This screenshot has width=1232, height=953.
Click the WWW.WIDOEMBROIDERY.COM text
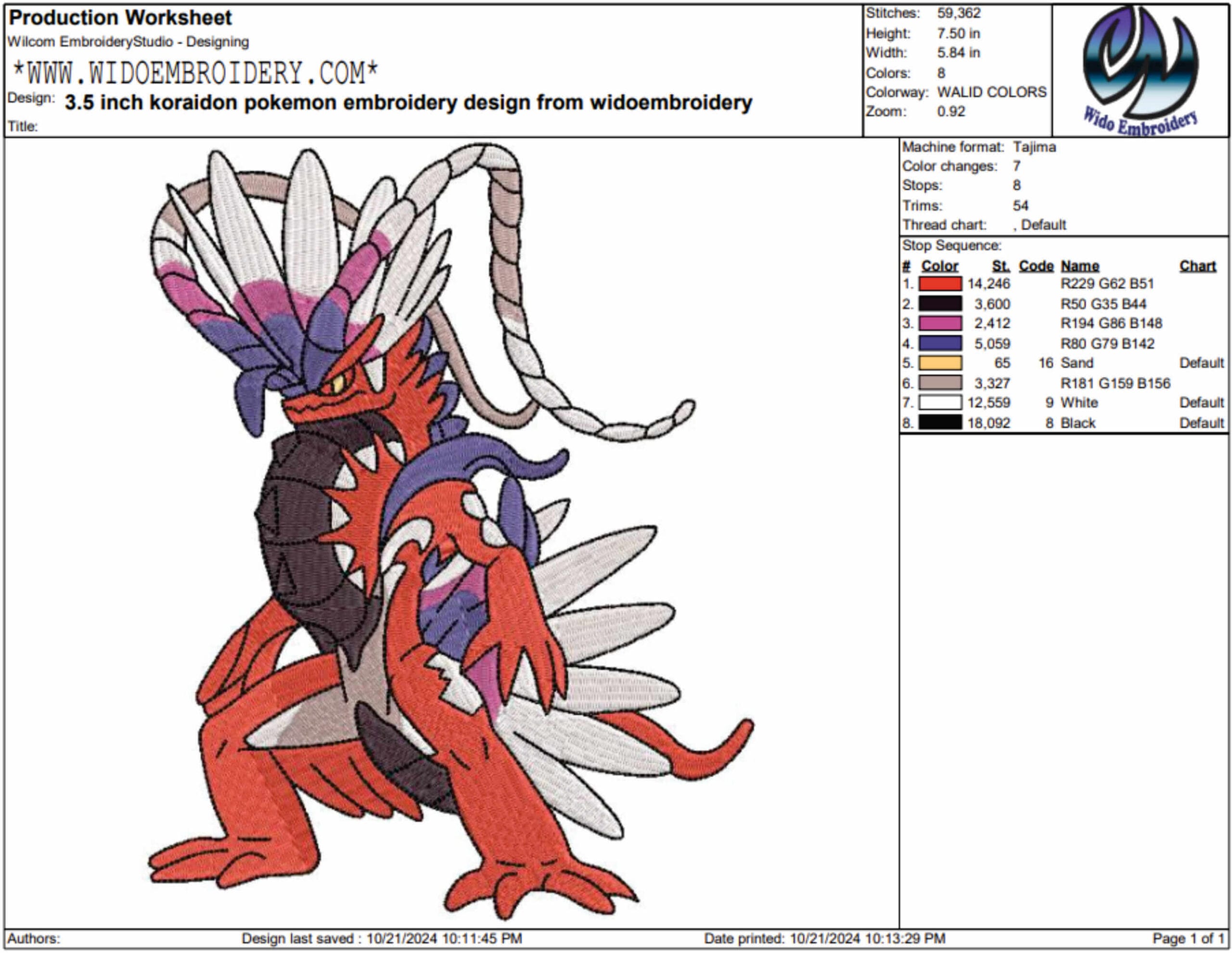(195, 73)
